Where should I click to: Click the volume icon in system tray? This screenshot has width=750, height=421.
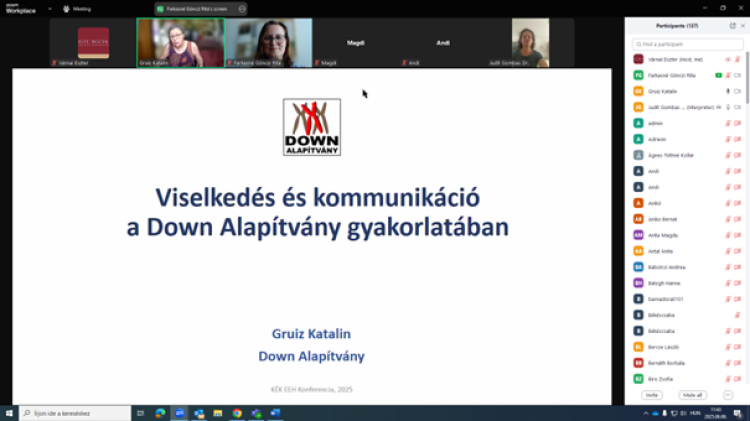tap(683, 413)
